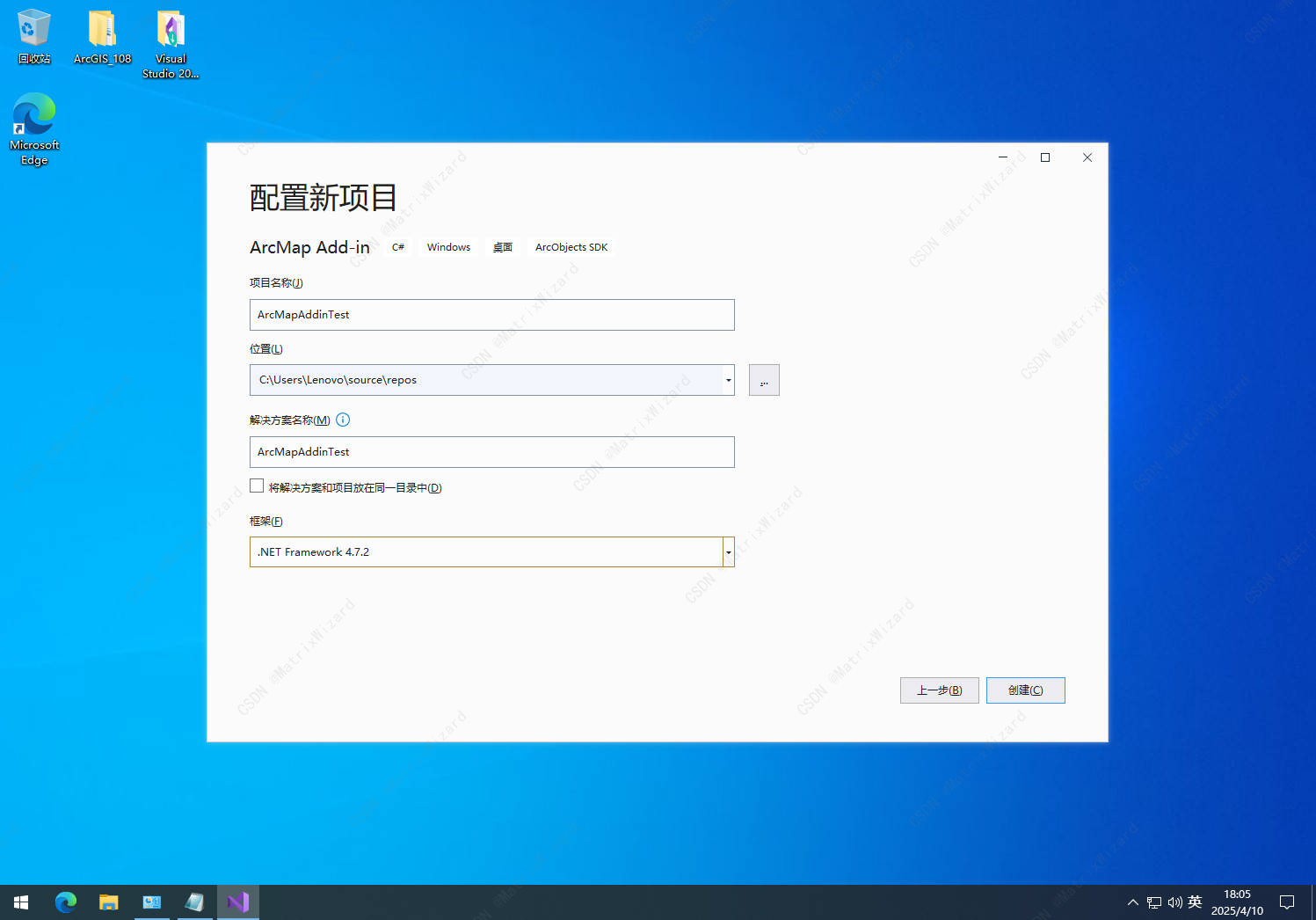Minimize the 配置新项目 dialog window
1316x920 pixels.
tap(1003, 157)
